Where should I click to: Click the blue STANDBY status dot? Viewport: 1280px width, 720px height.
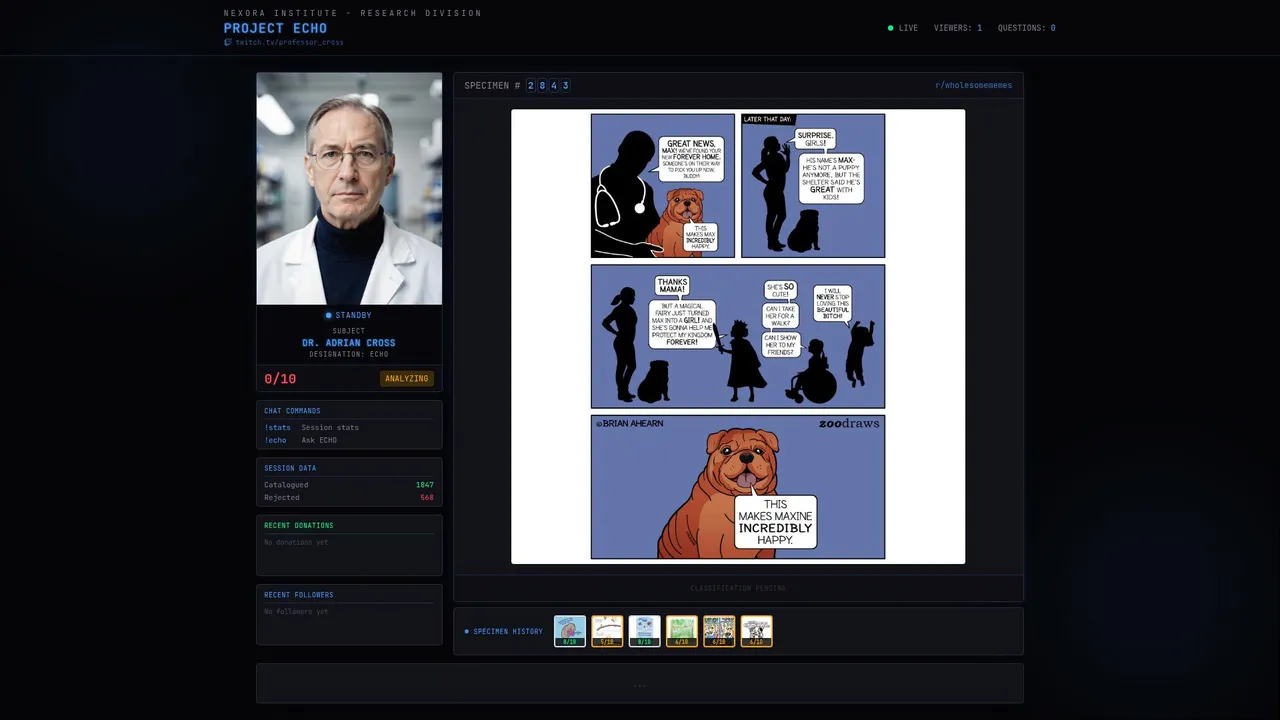click(x=329, y=316)
